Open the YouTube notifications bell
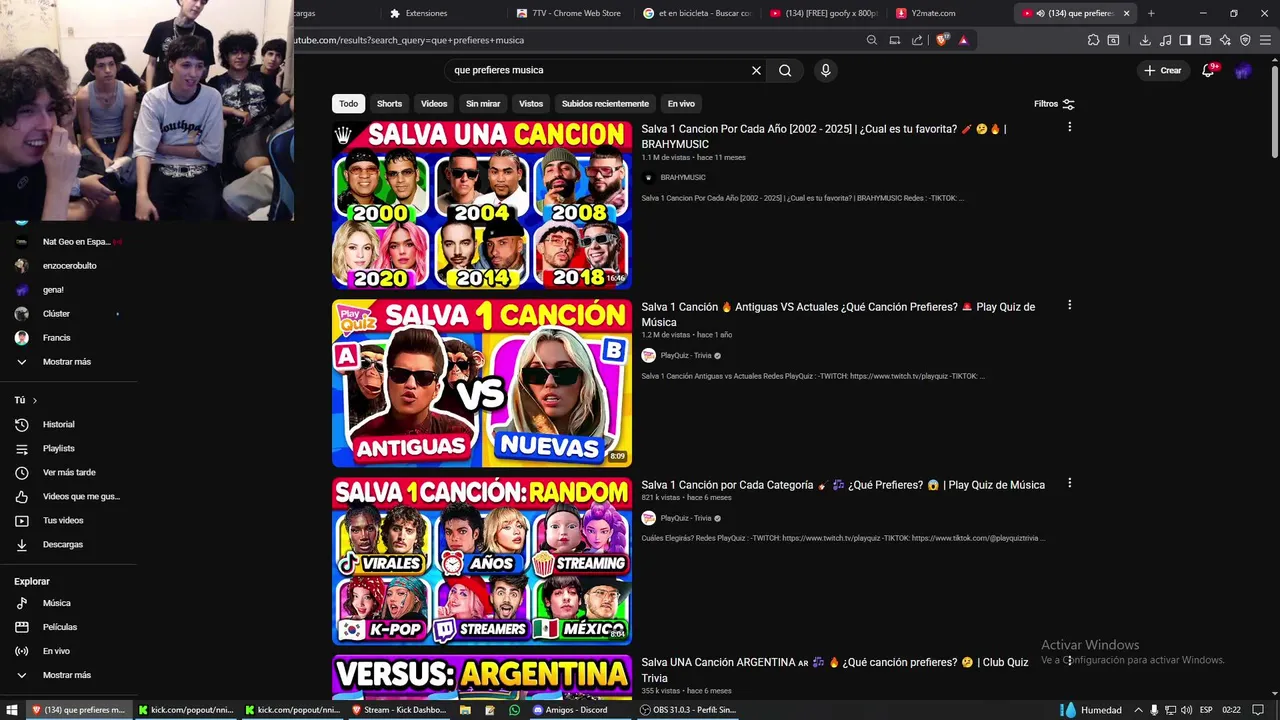 pos(1209,70)
